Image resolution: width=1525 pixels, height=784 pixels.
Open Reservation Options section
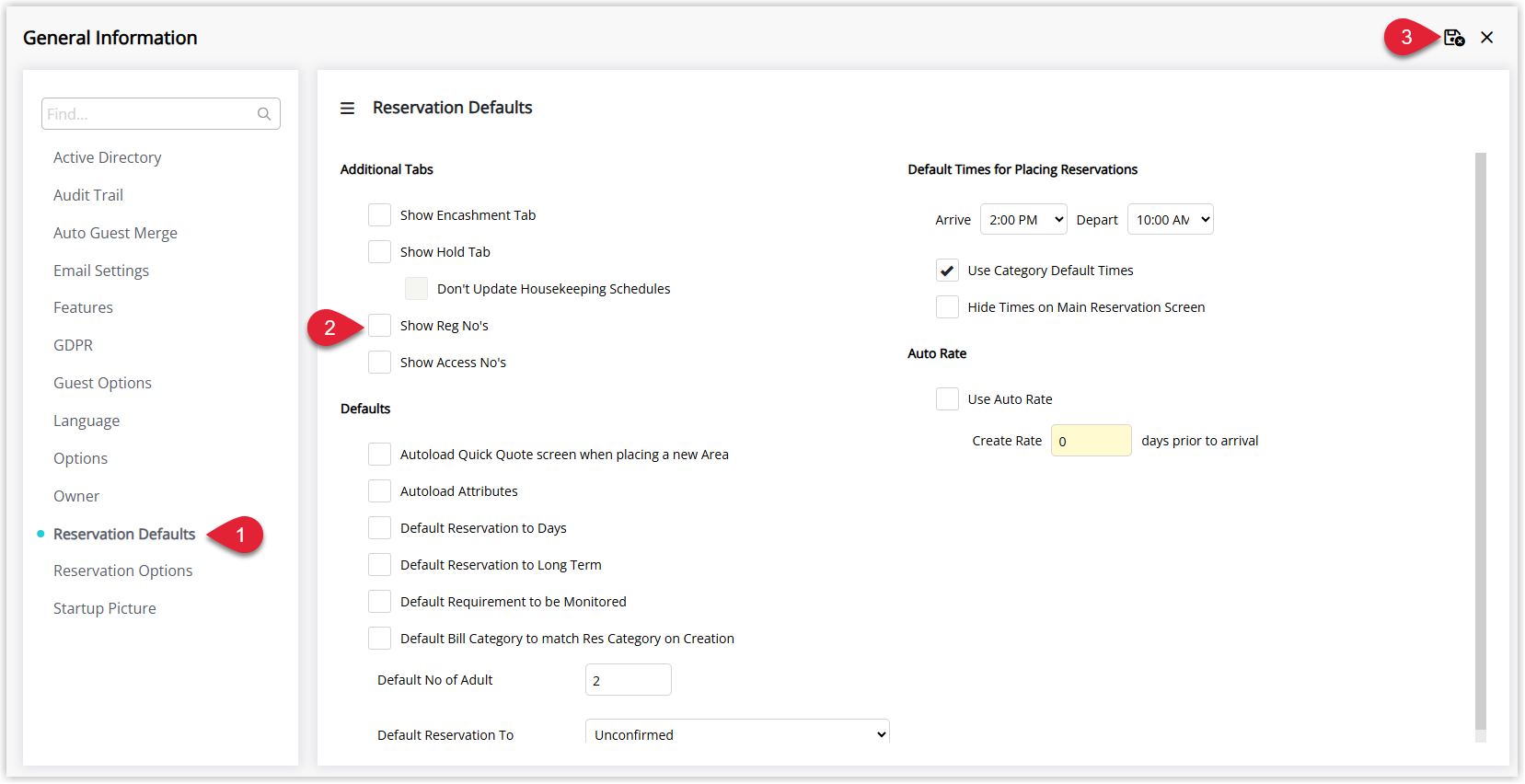(123, 571)
